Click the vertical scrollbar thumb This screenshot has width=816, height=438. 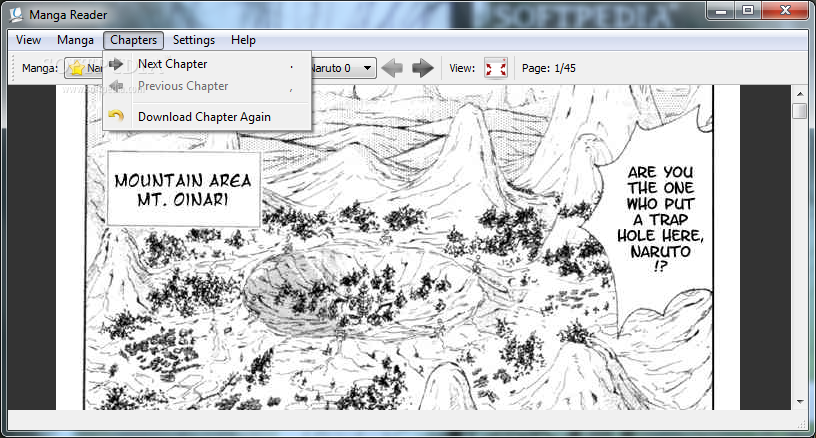(800, 110)
